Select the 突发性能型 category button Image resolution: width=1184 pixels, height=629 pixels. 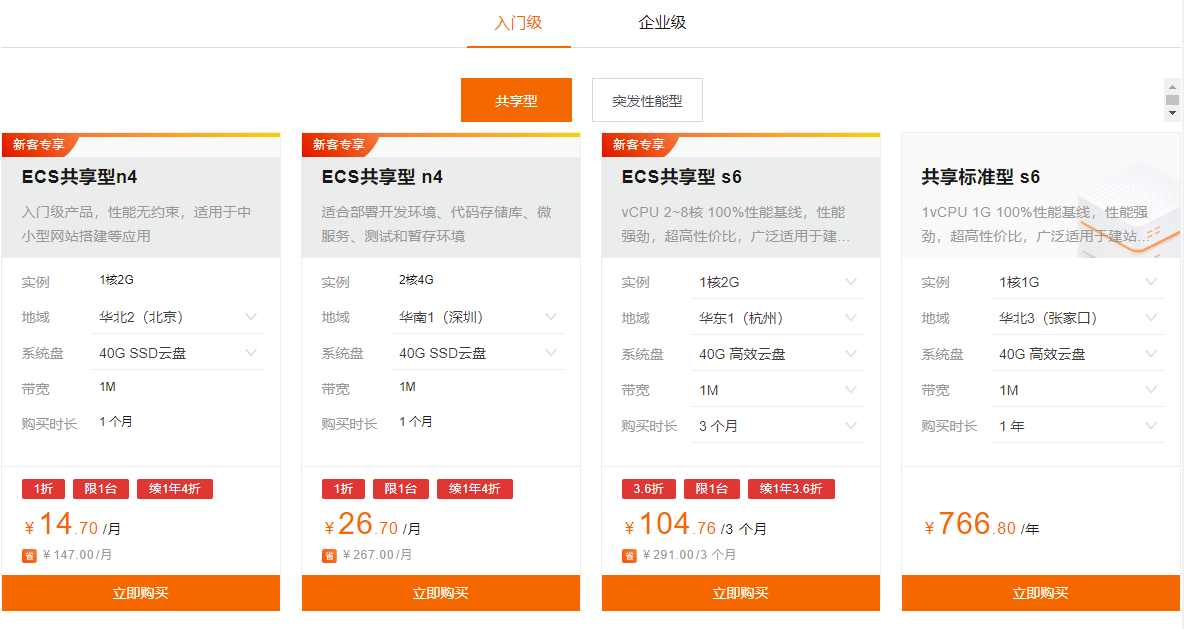tap(647, 100)
